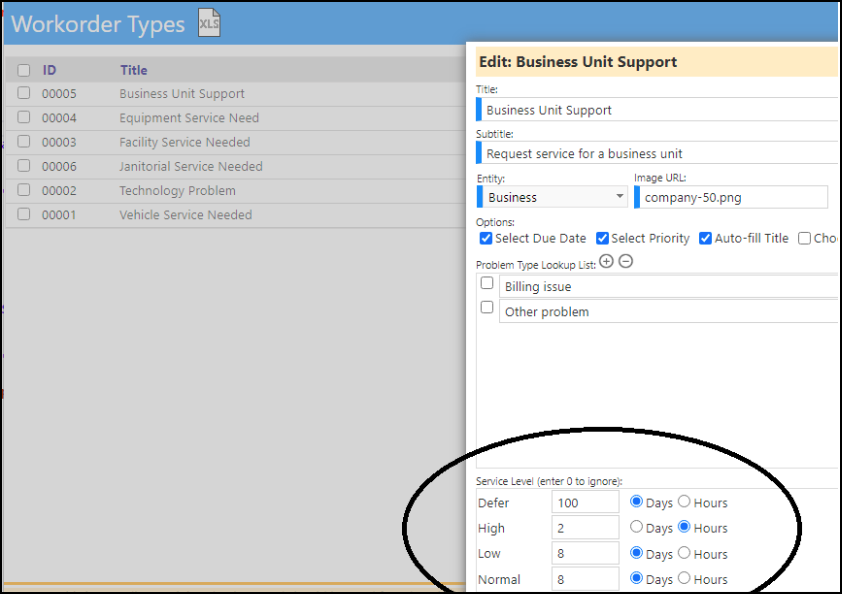Click the Title field Business Unit Support
Image resolution: width=842 pixels, height=594 pixels.
pos(658,110)
